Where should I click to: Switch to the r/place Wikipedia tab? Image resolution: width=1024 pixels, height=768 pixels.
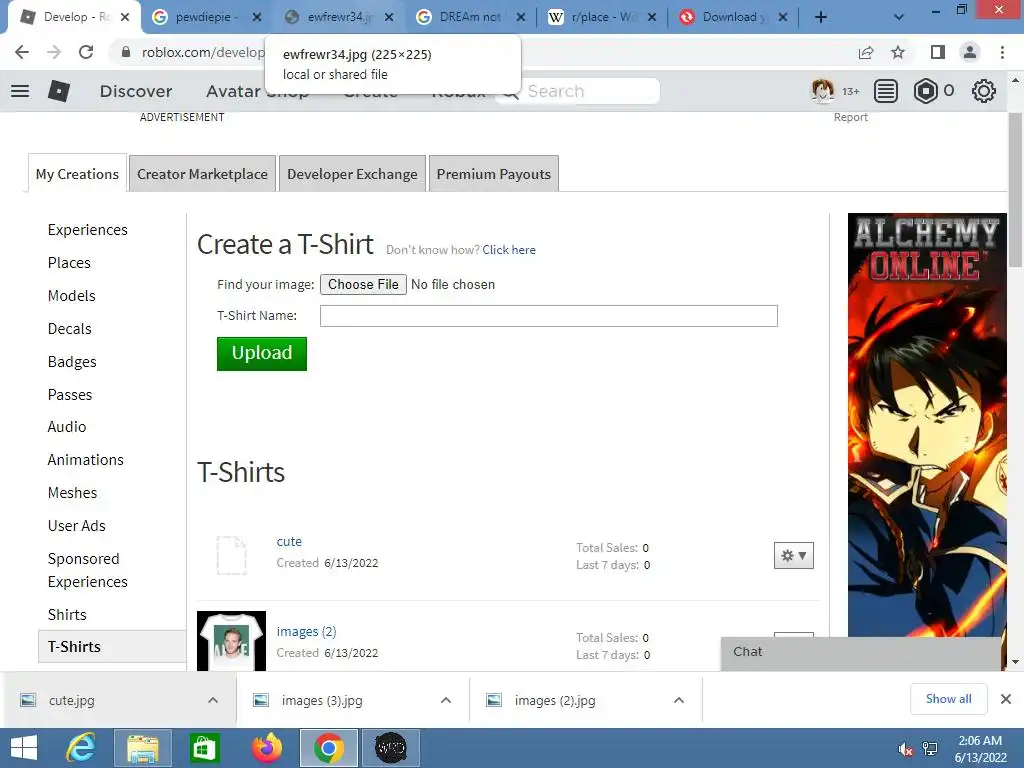(x=601, y=18)
